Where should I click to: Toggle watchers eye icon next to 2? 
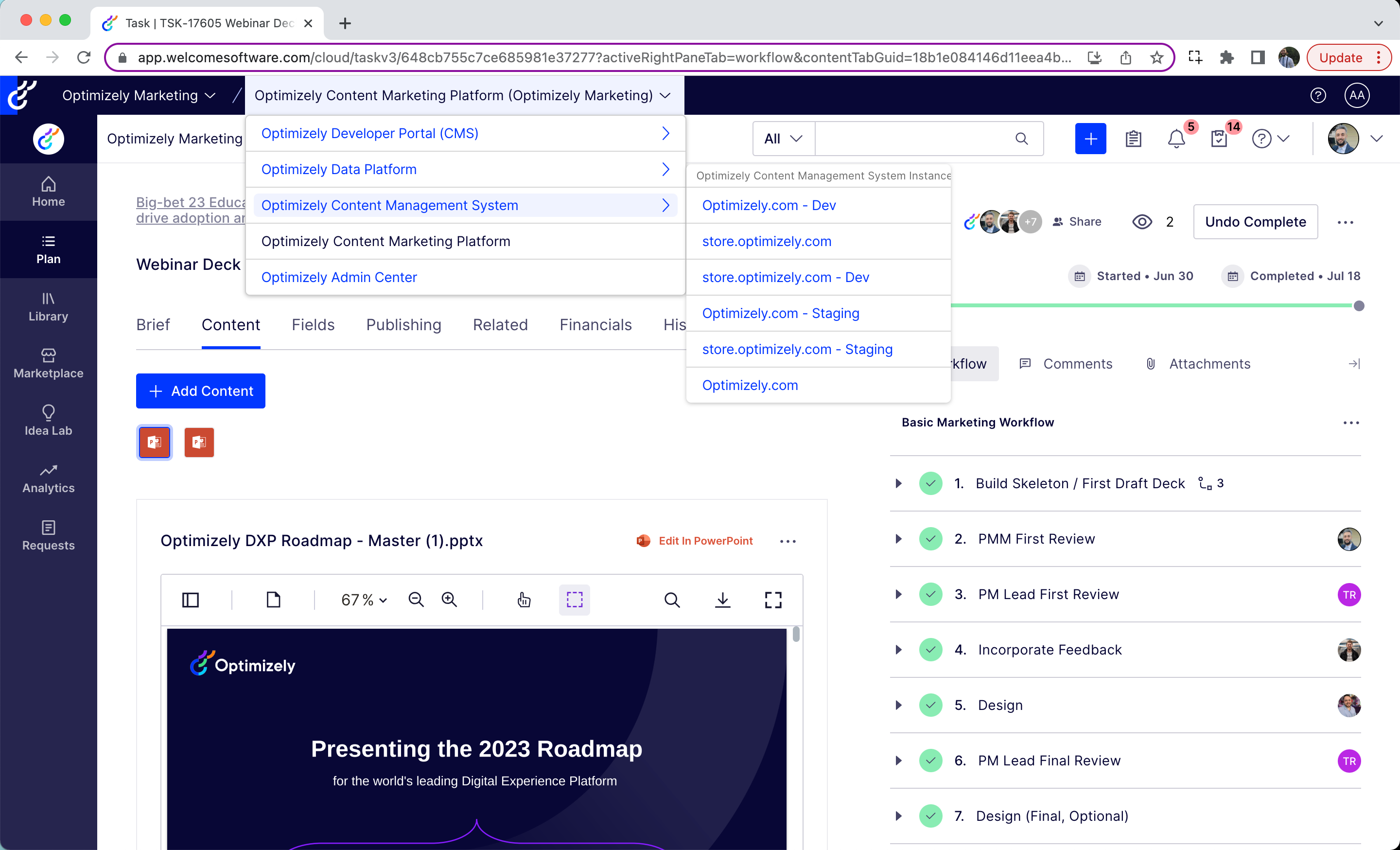pos(1142,222)
